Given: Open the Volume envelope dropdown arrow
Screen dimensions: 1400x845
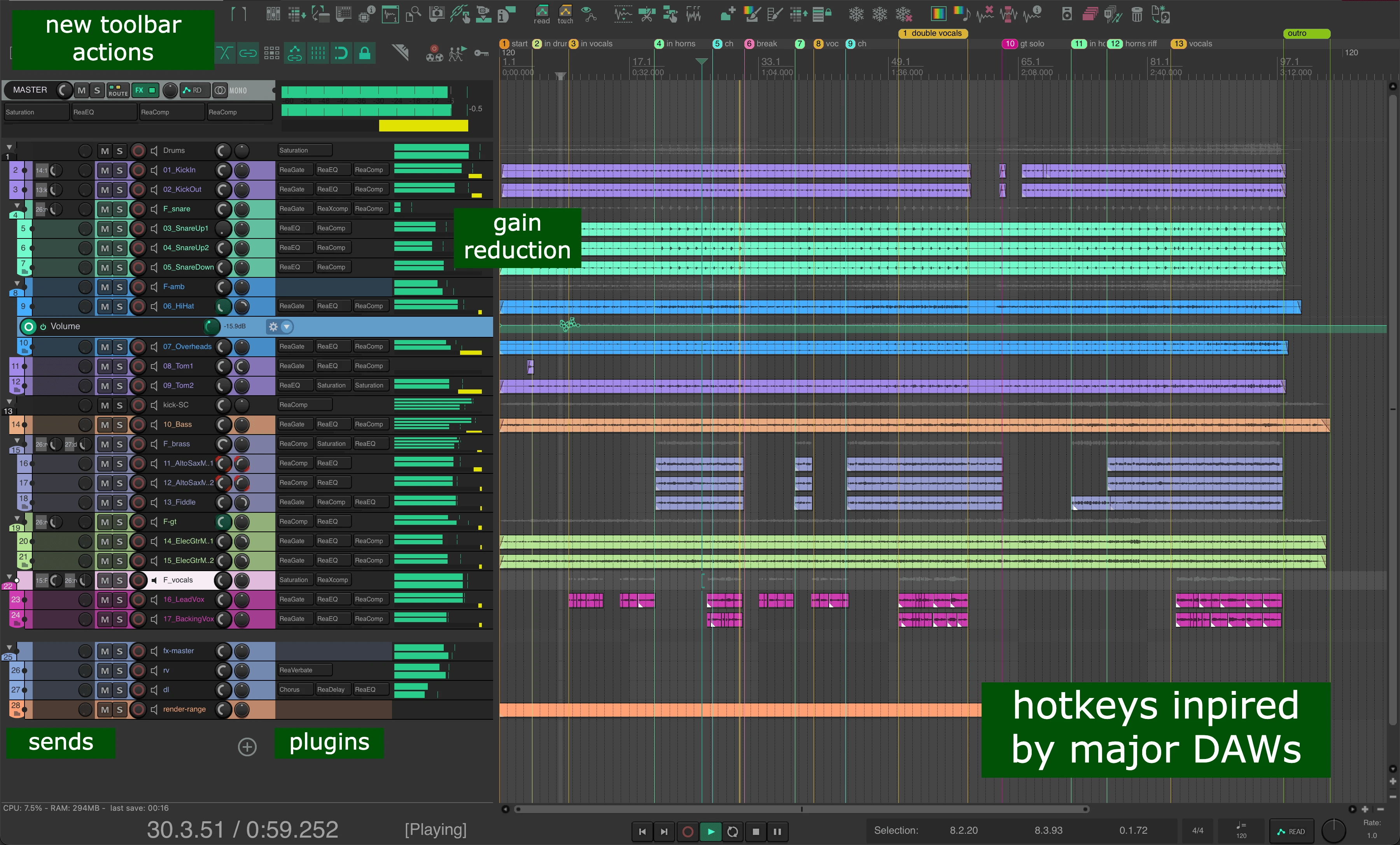Looking at the screenshot, I should [x=287, y=326].
